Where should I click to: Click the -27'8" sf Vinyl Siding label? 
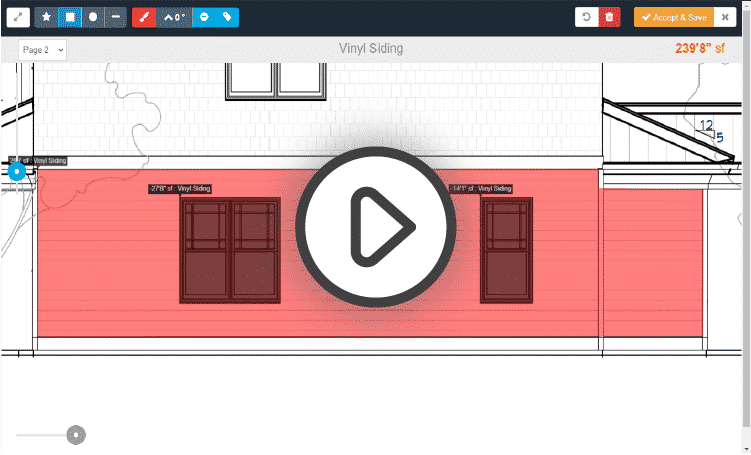pyautogui.click(x=180, y=188)
